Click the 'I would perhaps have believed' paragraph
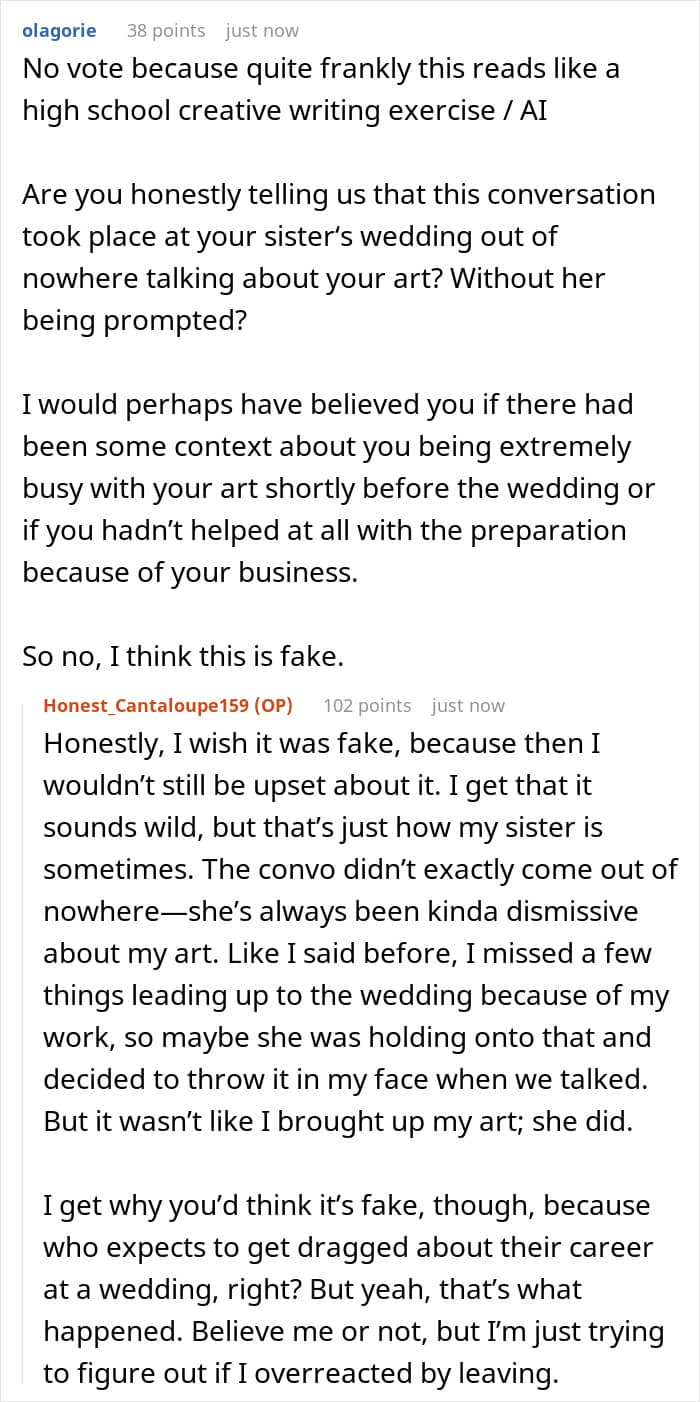 (339, 489)
